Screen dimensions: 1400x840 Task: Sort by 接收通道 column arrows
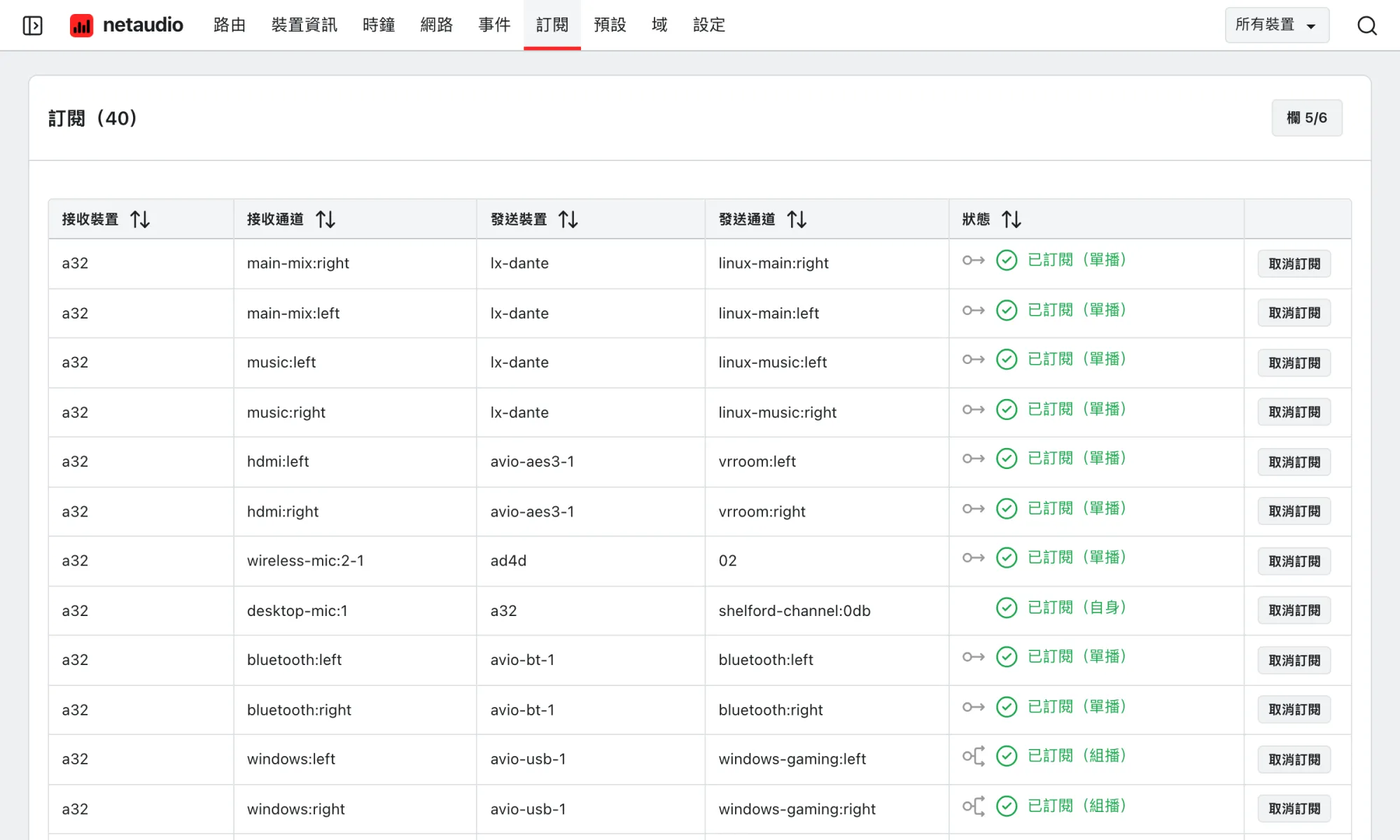click(325, 219)
